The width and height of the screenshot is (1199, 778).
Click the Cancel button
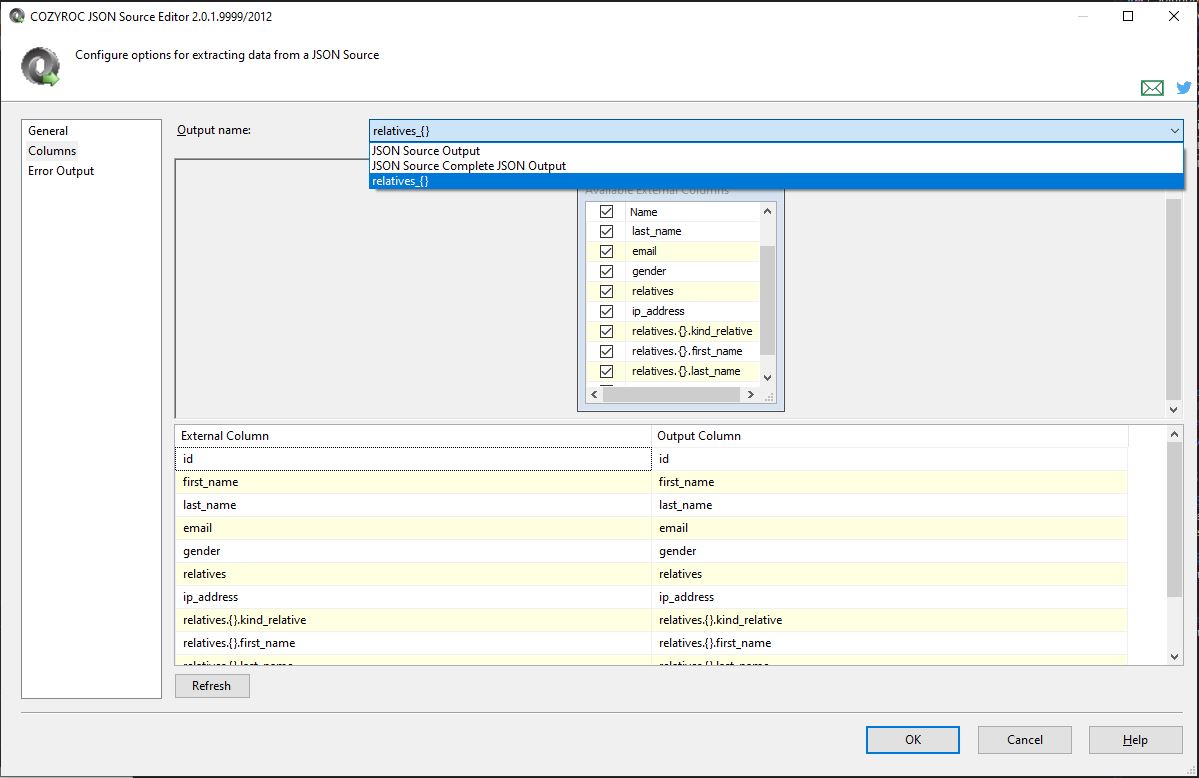[1025, 740]
